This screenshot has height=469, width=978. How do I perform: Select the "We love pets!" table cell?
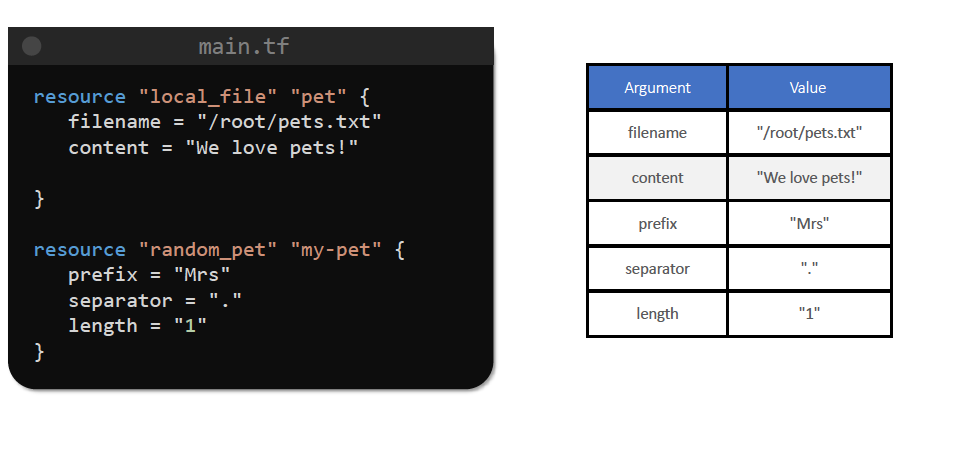click(x=808, y=178)
